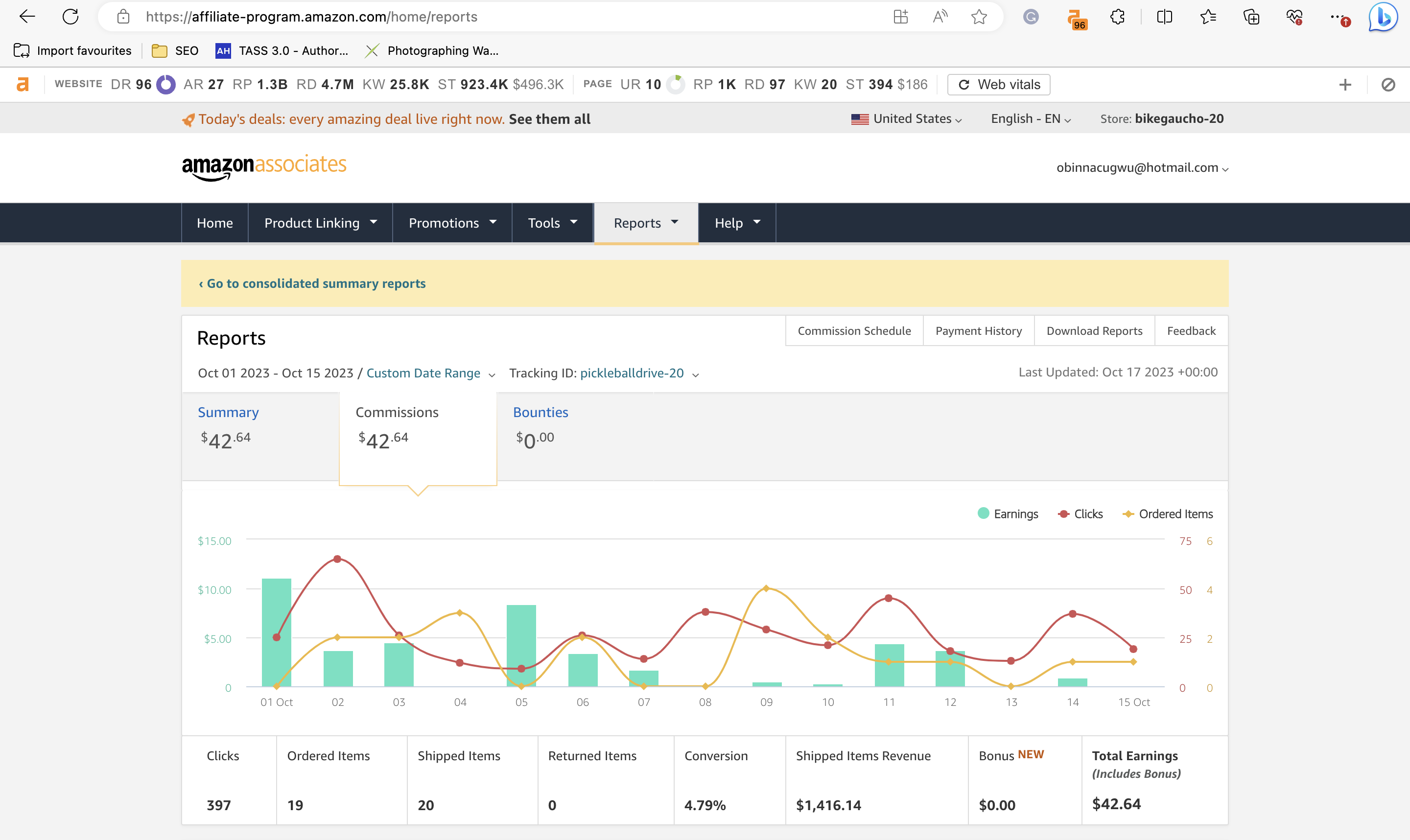
Task: Click the browser address bar URL
Action: (311, 17)
